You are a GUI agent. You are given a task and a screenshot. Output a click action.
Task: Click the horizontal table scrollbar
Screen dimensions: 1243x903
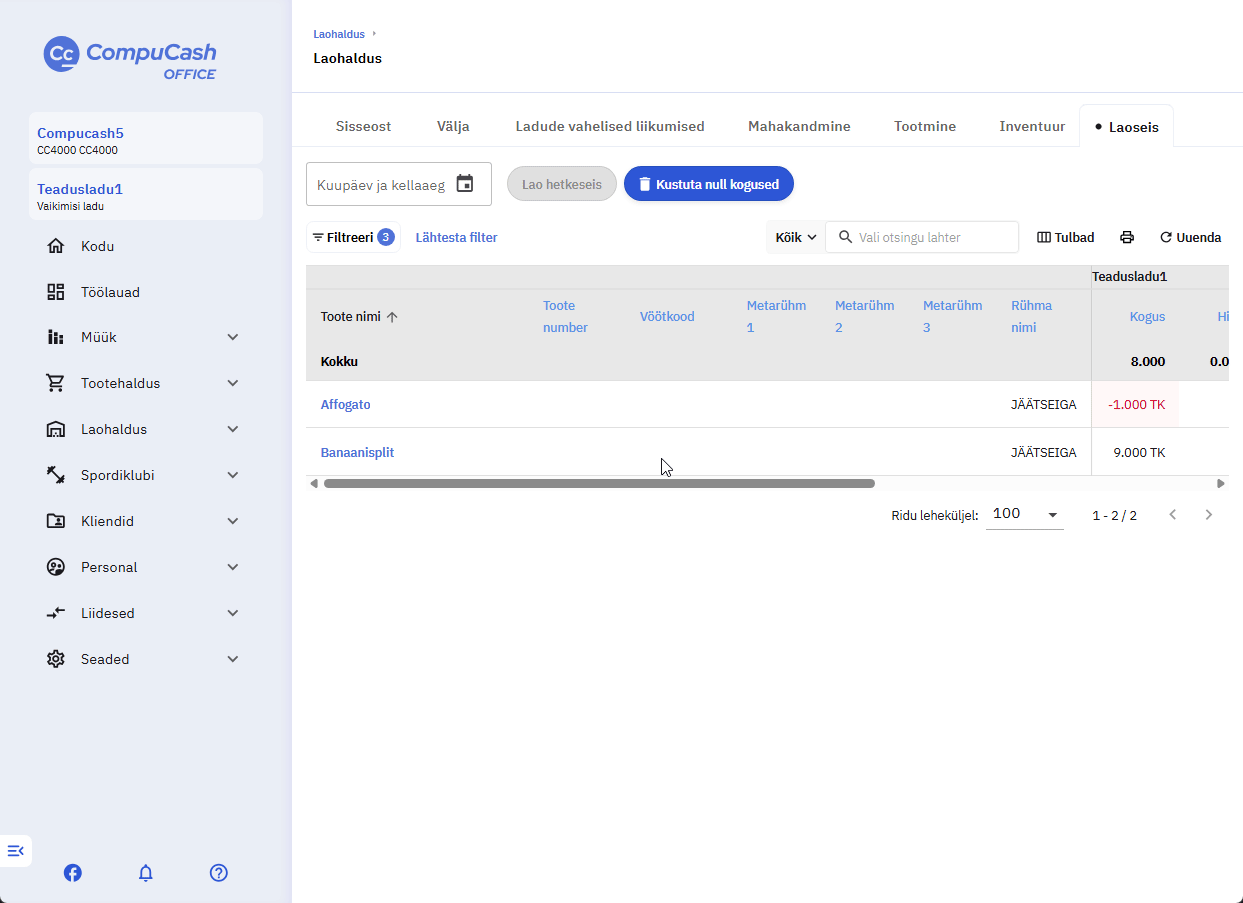point(599,483)
